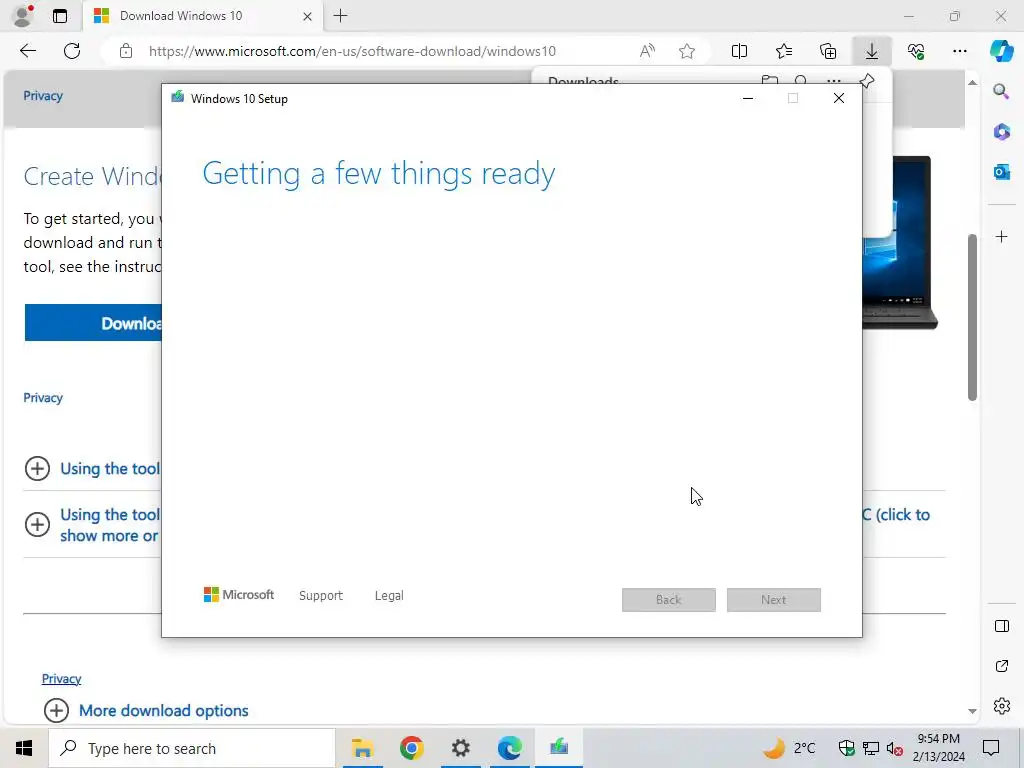Screen dimensions: 1024x768
Task: Open the network tray icon
Action: point(871,748)
